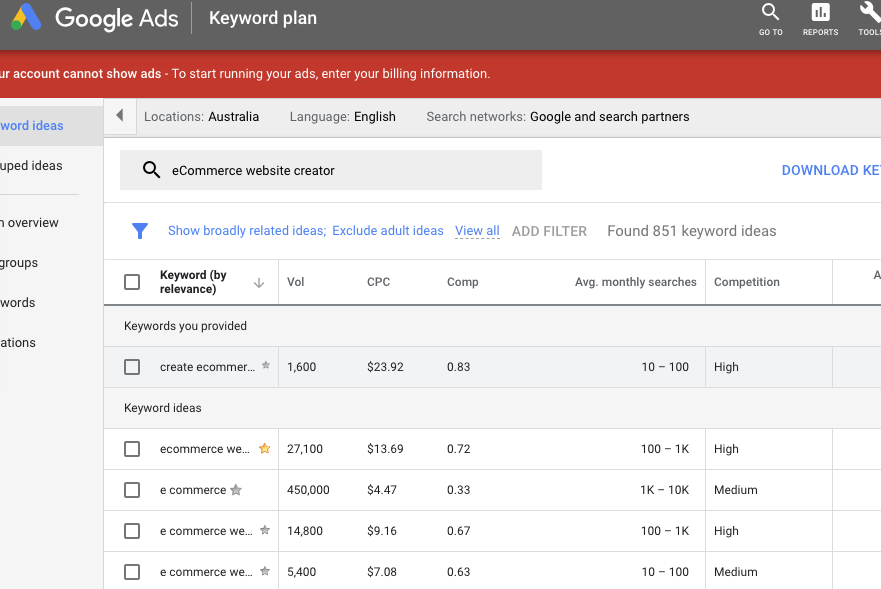The height and width of the screenshot is (589, 881).
Task: Click the $13.69 CPC value
Action: (x=385, y=449)
